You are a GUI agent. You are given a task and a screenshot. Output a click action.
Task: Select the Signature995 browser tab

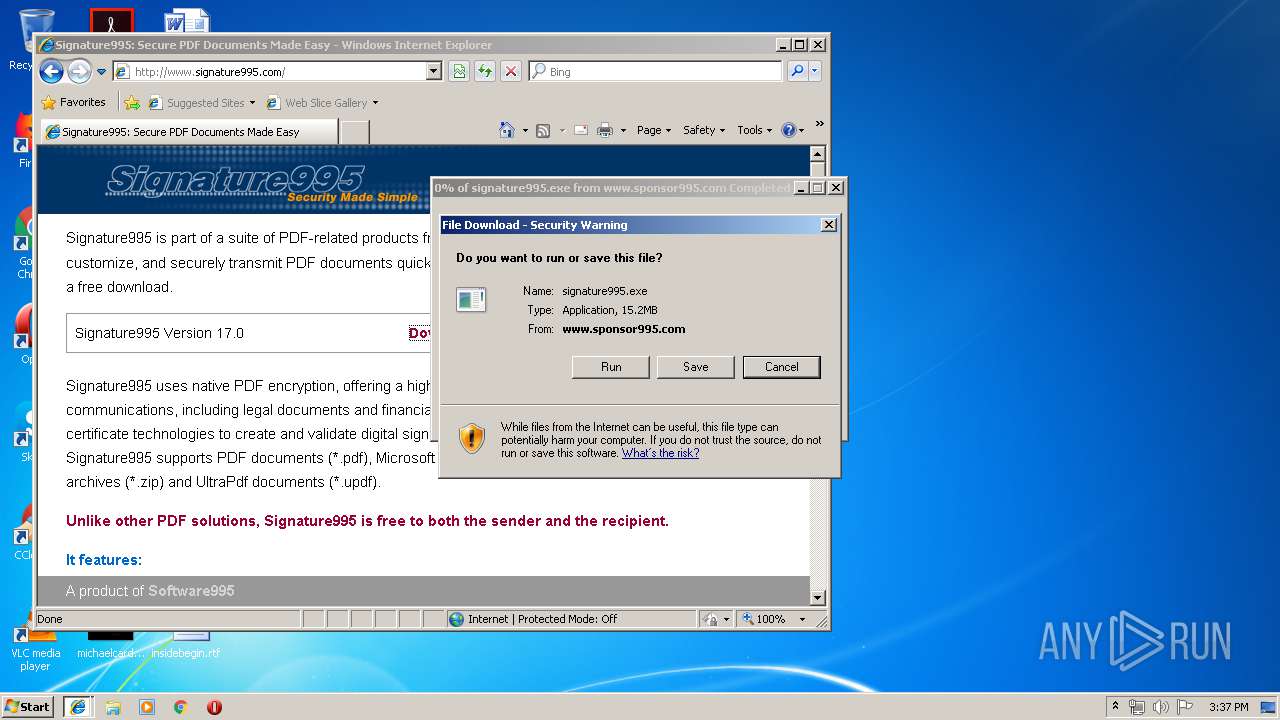(187, 131)
